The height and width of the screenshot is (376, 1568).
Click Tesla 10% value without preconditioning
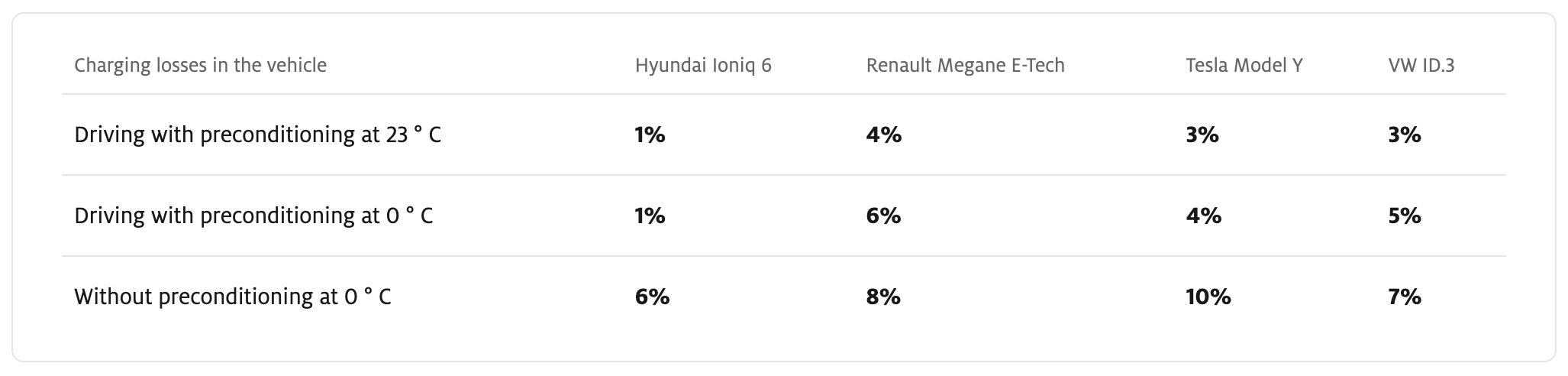(x=1208, y=297)
